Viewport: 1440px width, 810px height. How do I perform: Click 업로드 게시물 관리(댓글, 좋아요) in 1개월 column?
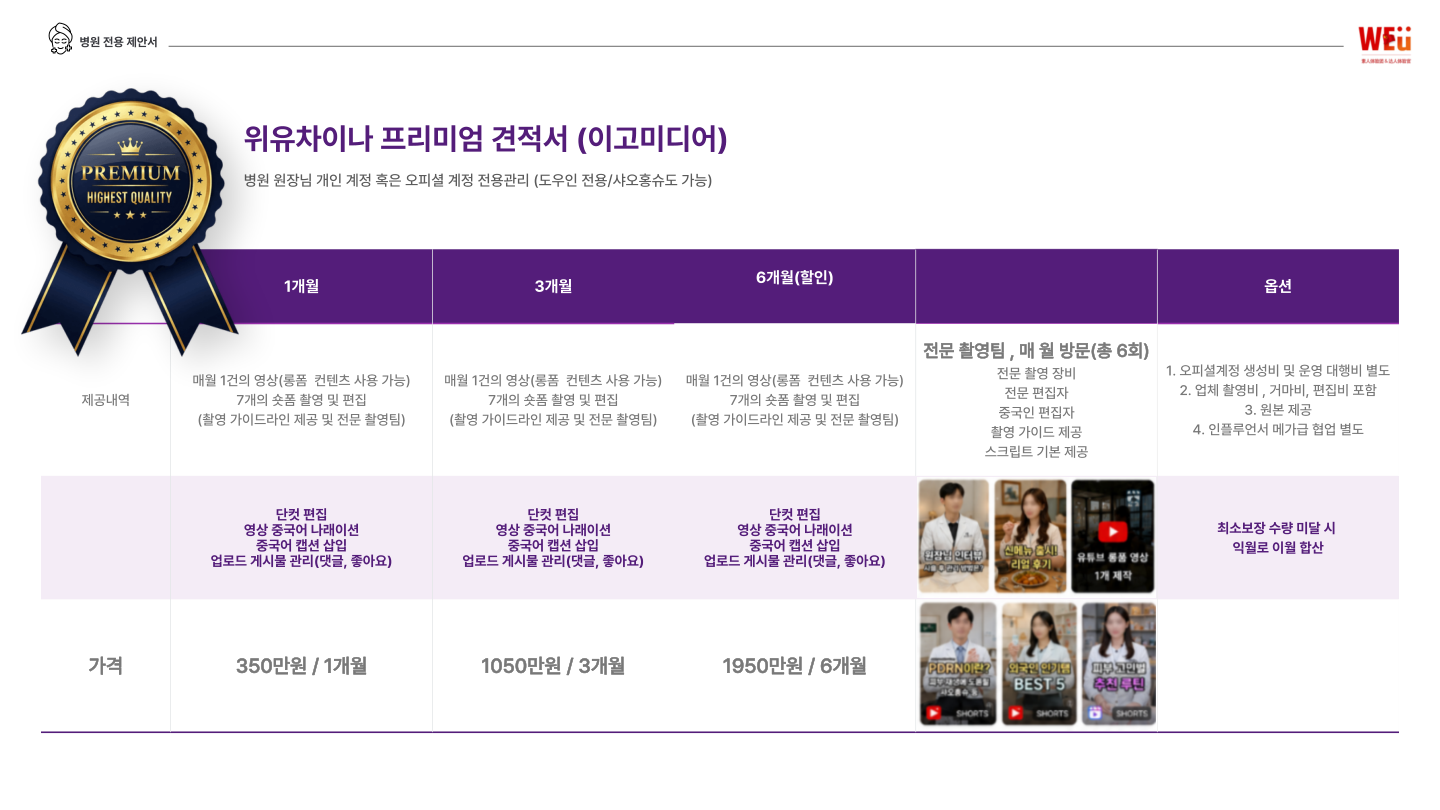301,561
